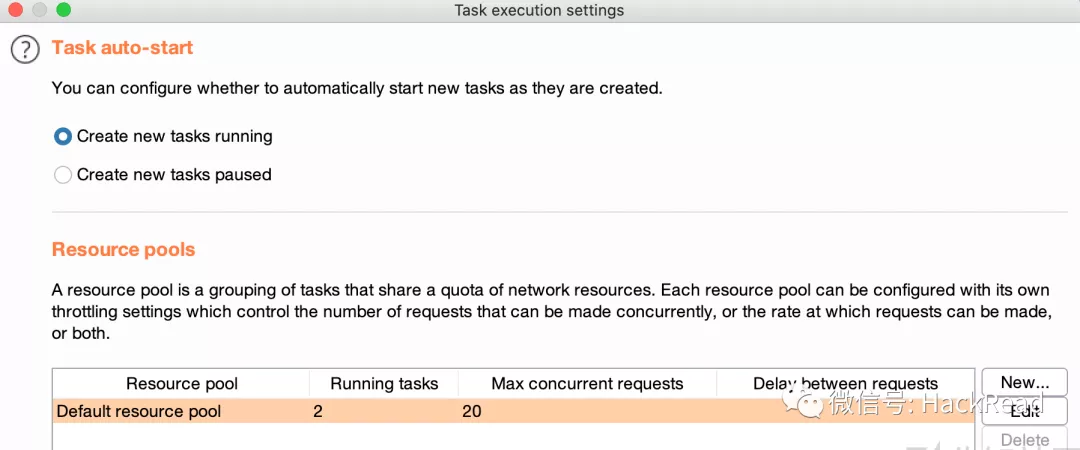Click the 'Resource pools' section heading
1080x450 pixels.
click(123, 250)
